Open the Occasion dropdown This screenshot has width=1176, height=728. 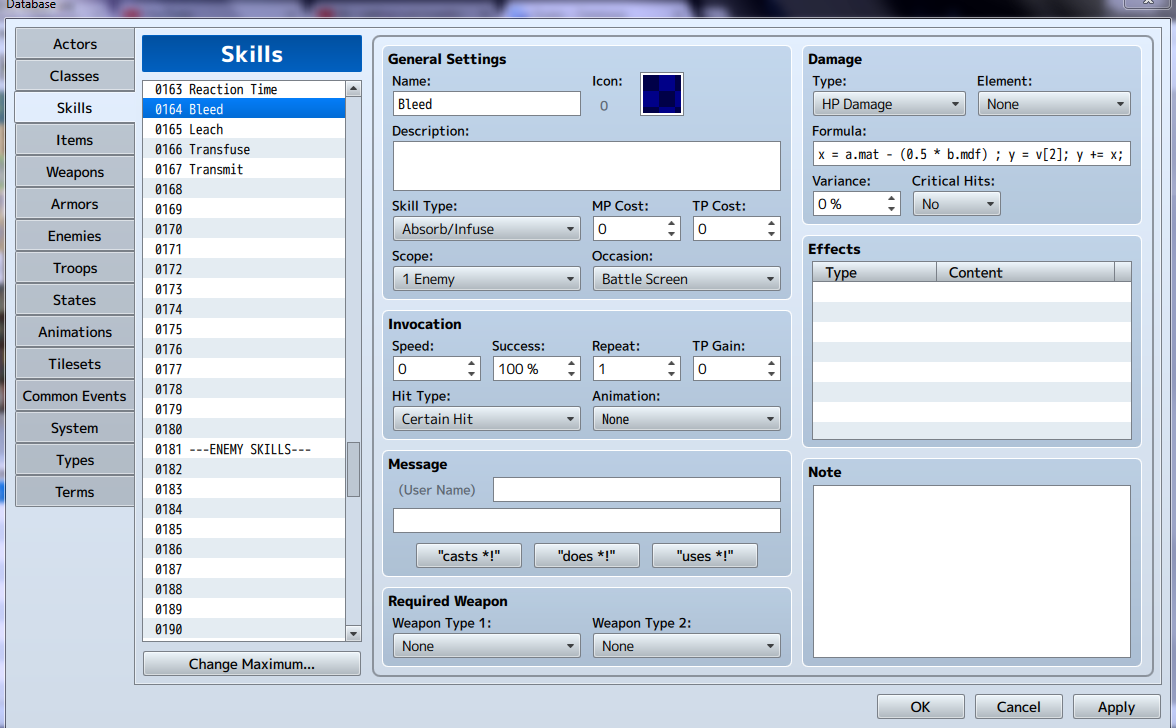point(686,279)
